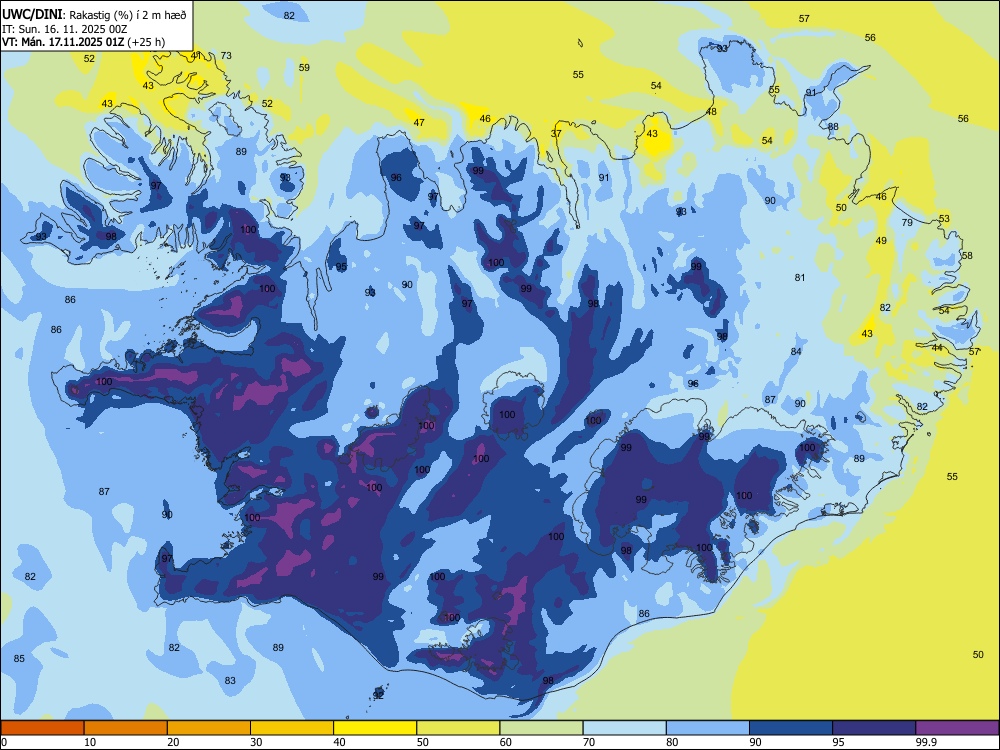
Task: Click the pale green 60–70 legend swatch
Action: point(541,728)
